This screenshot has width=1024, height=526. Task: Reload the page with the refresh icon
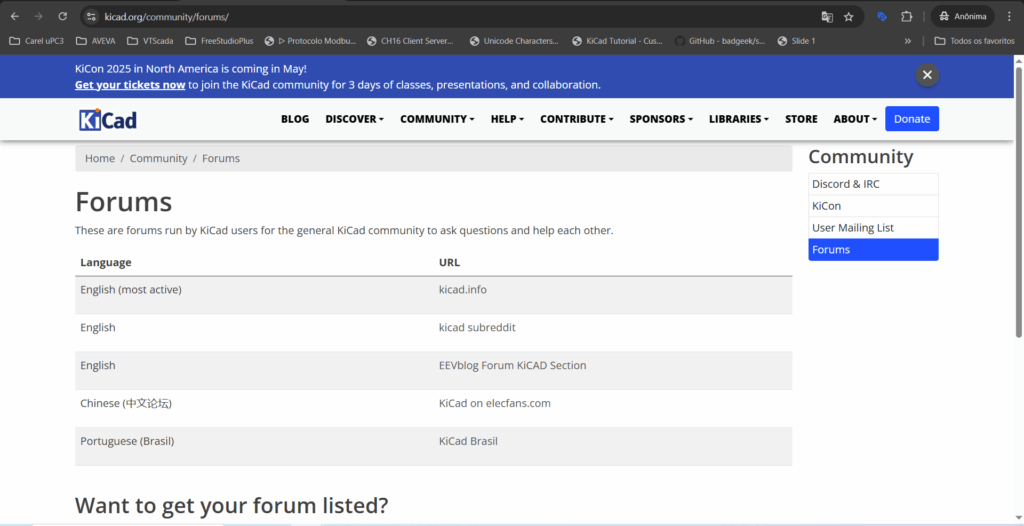coord(63,16)
